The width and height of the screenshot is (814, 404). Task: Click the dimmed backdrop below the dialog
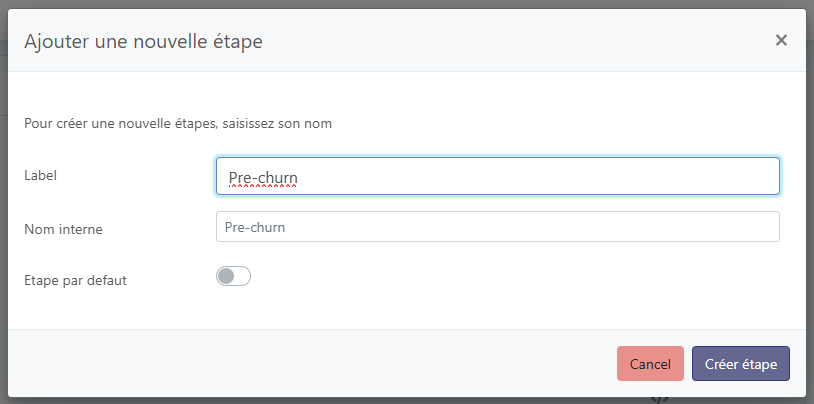pos(300,397)
